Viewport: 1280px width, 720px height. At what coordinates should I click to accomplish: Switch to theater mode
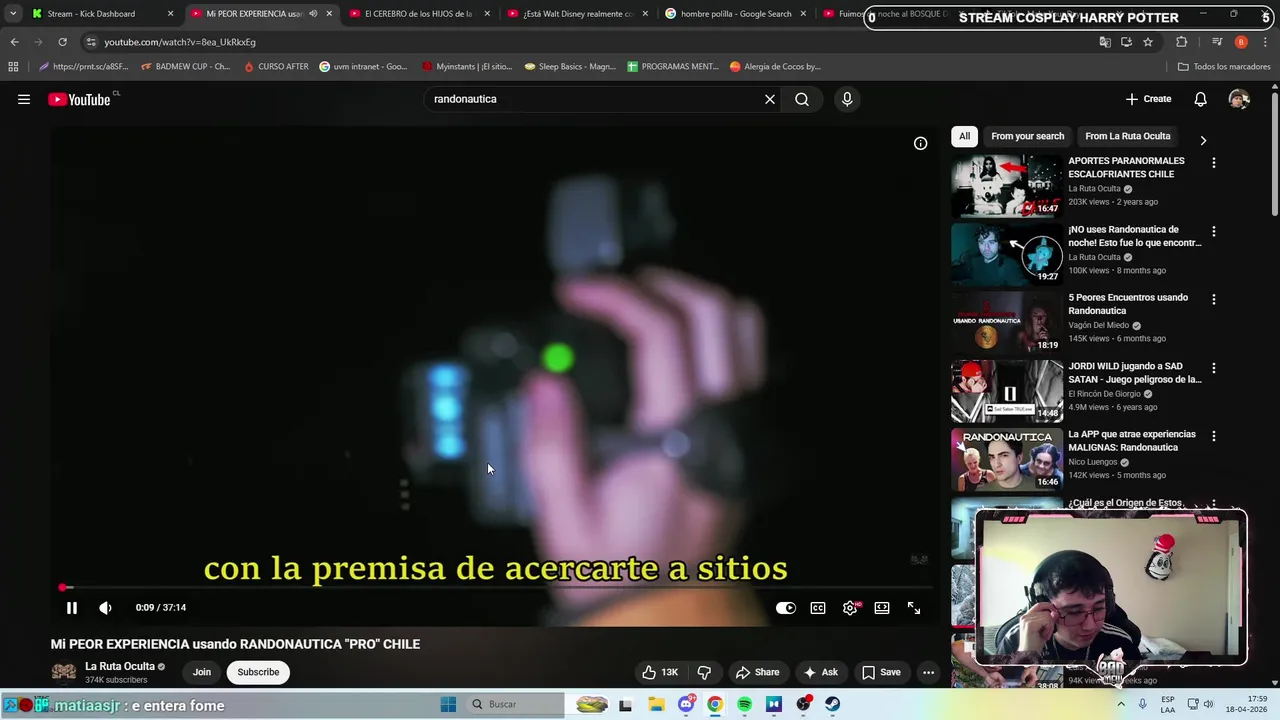click(882, 608)
